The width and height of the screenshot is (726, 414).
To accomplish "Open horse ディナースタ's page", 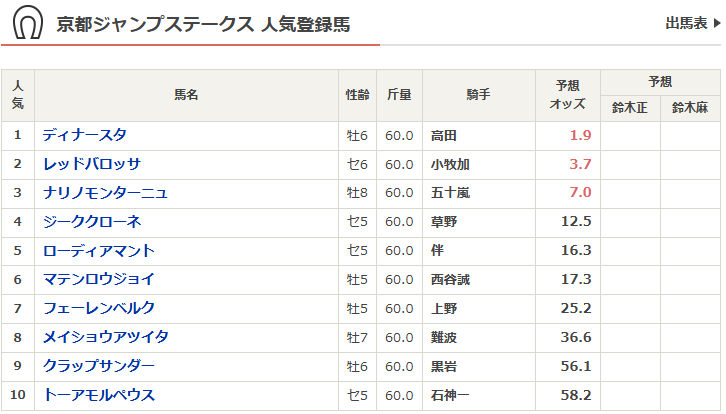I will coord(85,135).
